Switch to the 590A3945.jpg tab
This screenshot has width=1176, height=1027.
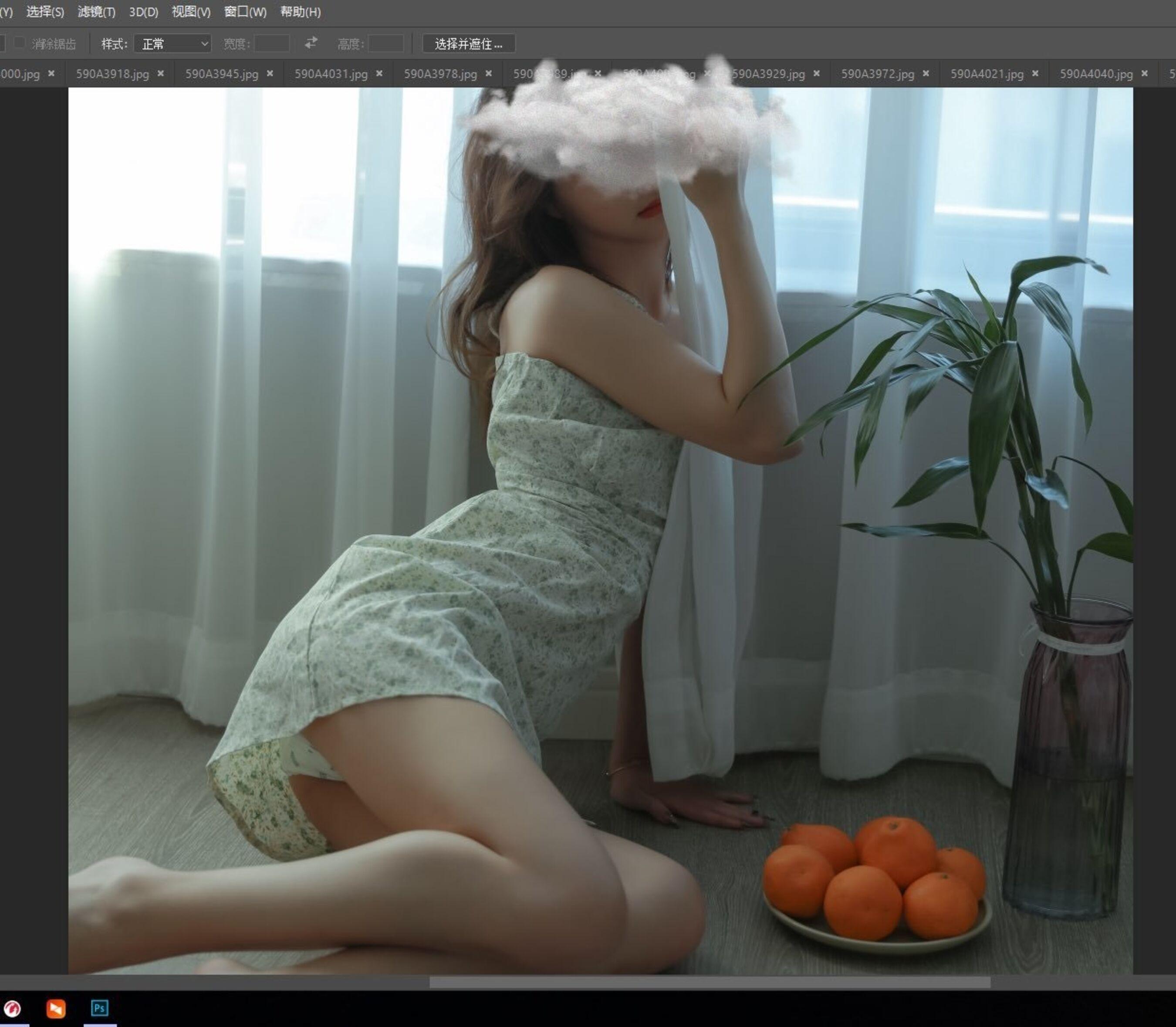pos(221,74)
